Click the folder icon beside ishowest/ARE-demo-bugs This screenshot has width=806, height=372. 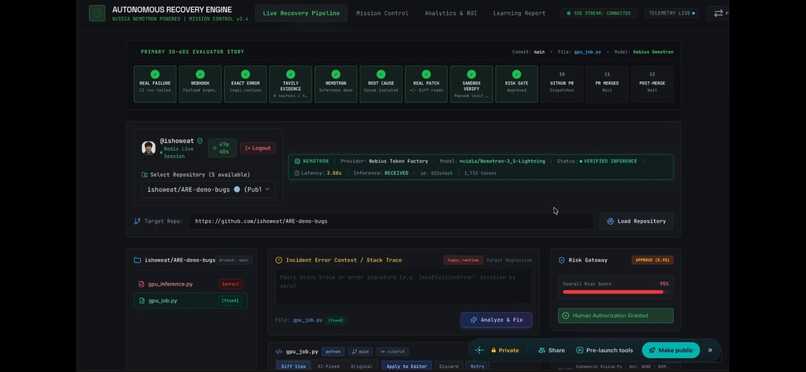coord(137,260)
